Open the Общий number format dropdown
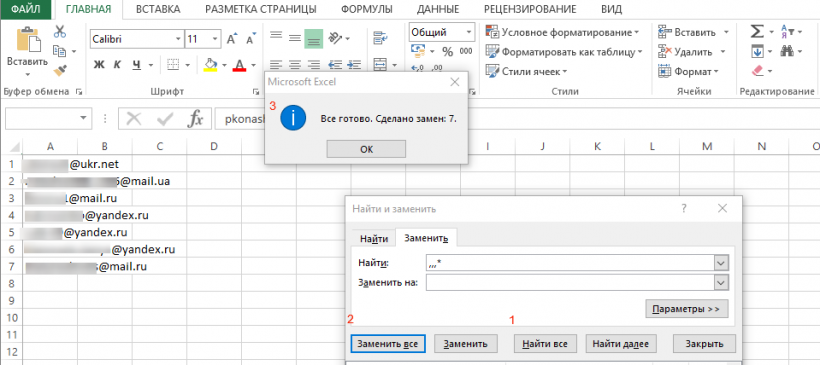Screen dimensions: 820x365 470,32
